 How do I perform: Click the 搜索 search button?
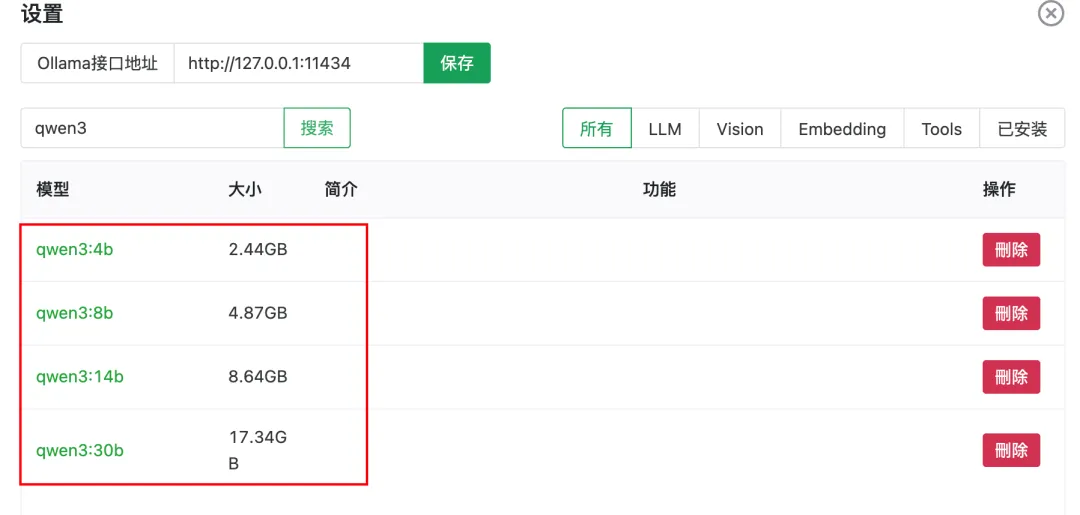point(317,128)
